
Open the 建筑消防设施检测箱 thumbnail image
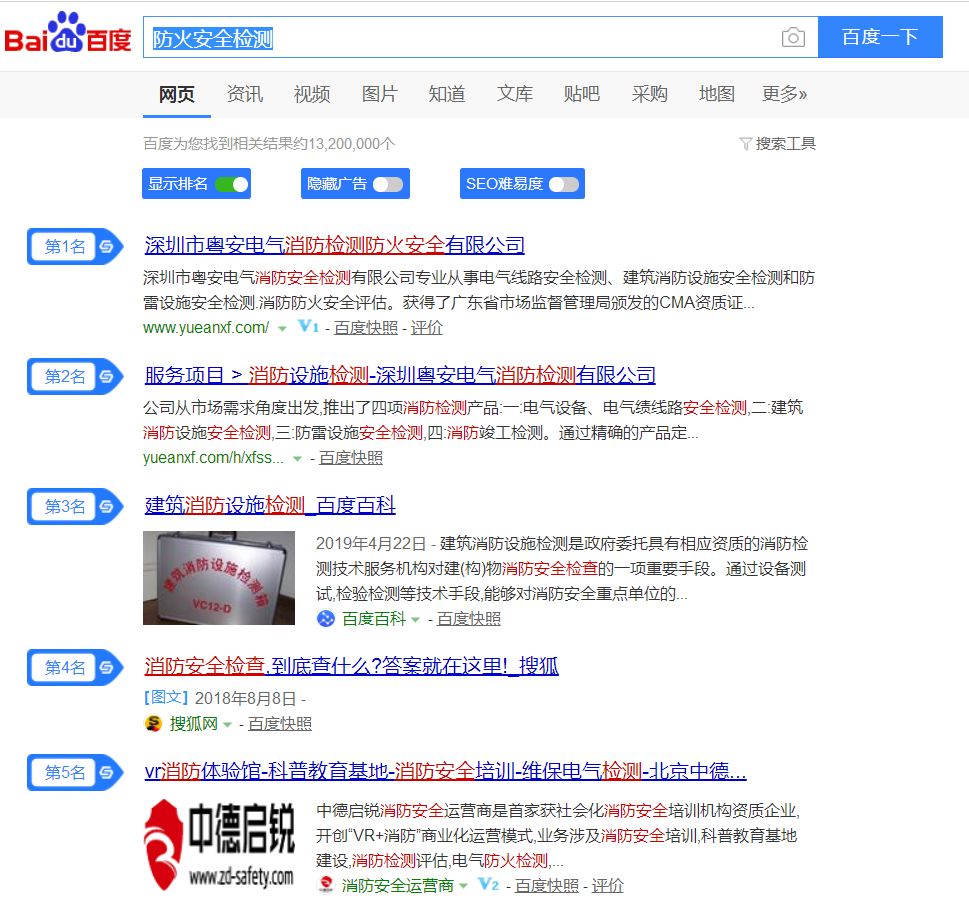tap(219, 578)
